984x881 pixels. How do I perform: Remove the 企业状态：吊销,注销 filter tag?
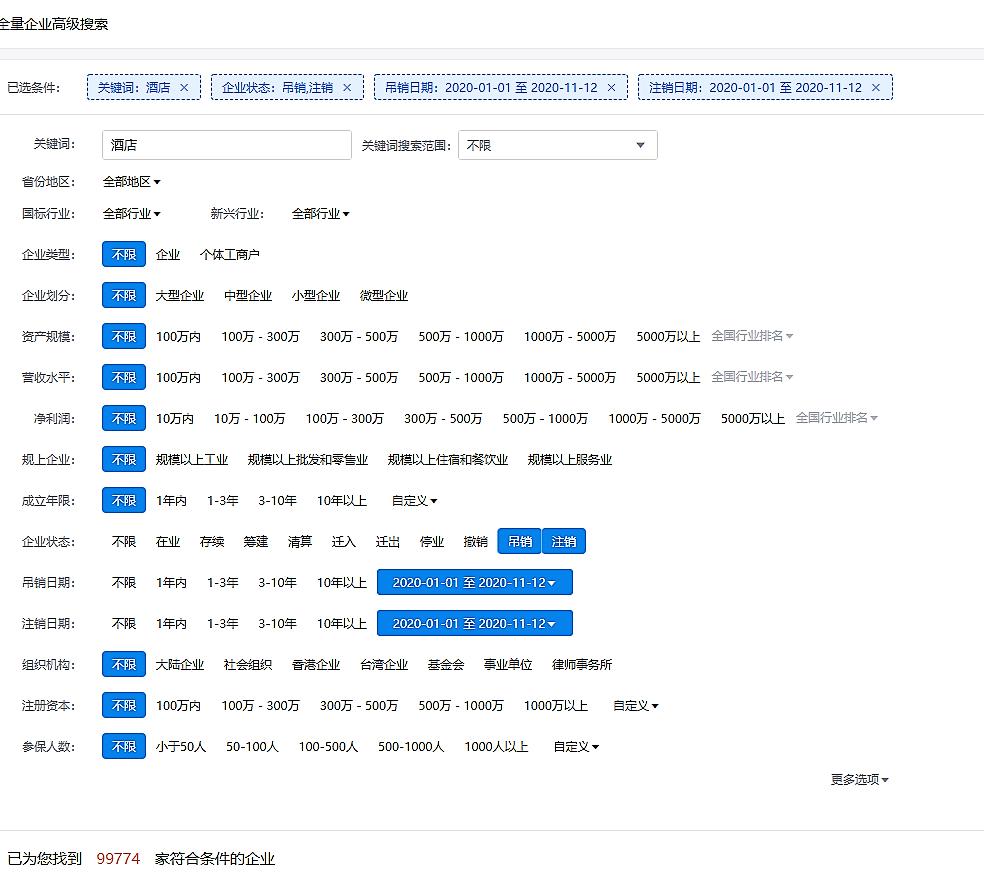pos(347,88)
